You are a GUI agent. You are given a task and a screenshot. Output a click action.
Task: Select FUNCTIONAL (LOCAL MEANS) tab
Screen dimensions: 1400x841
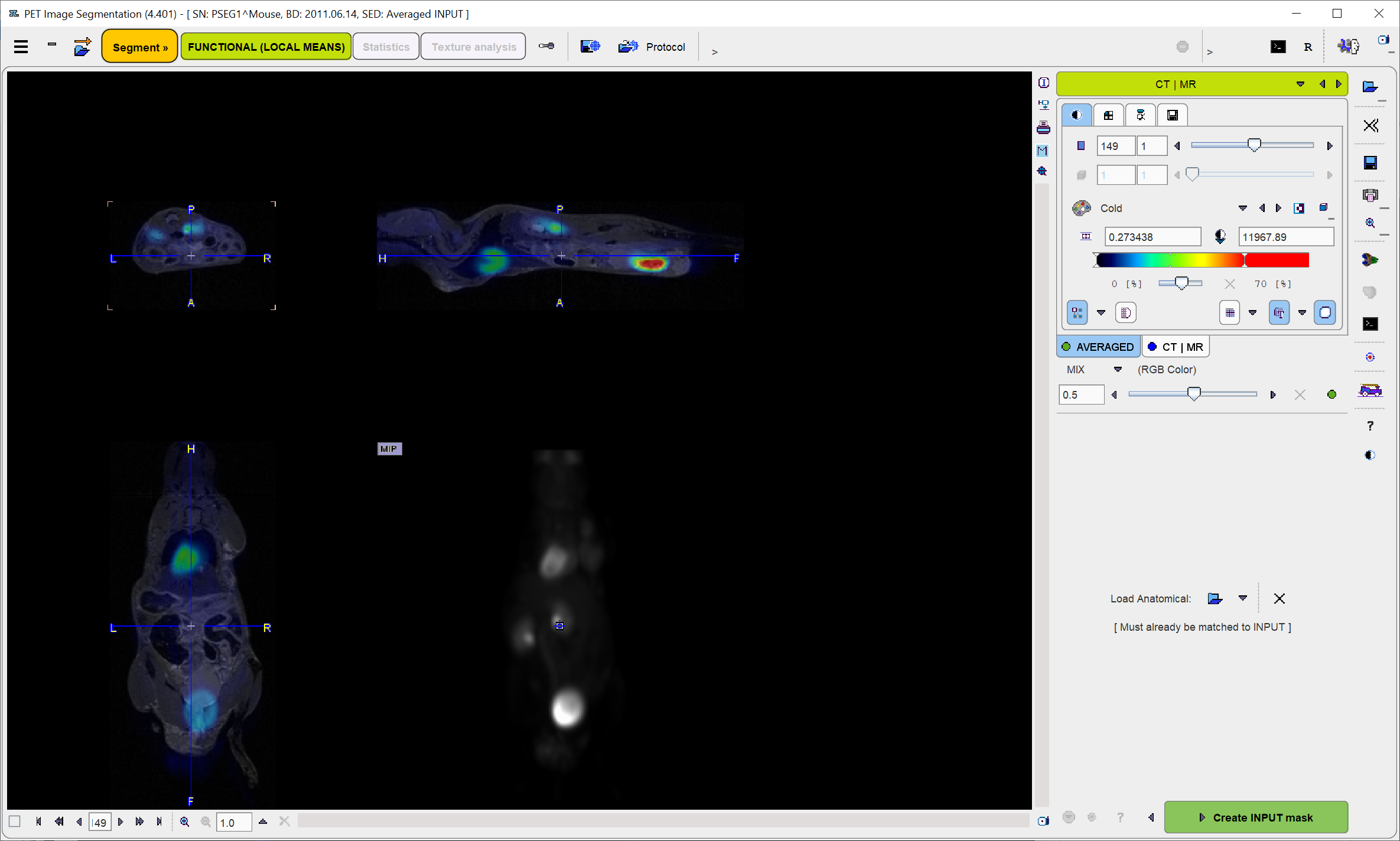coord(266,47)
